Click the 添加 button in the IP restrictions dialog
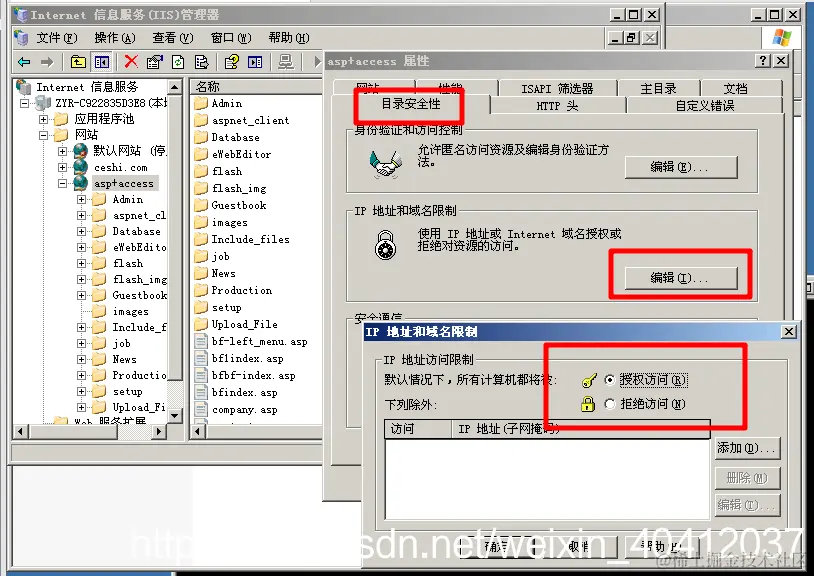Image resolution: width=814 pixels, height=576 pixels. click(748, 449)
